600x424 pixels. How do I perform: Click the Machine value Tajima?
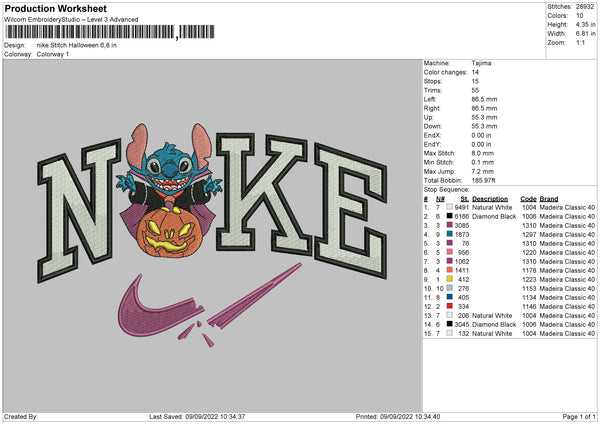pos(481,63)
